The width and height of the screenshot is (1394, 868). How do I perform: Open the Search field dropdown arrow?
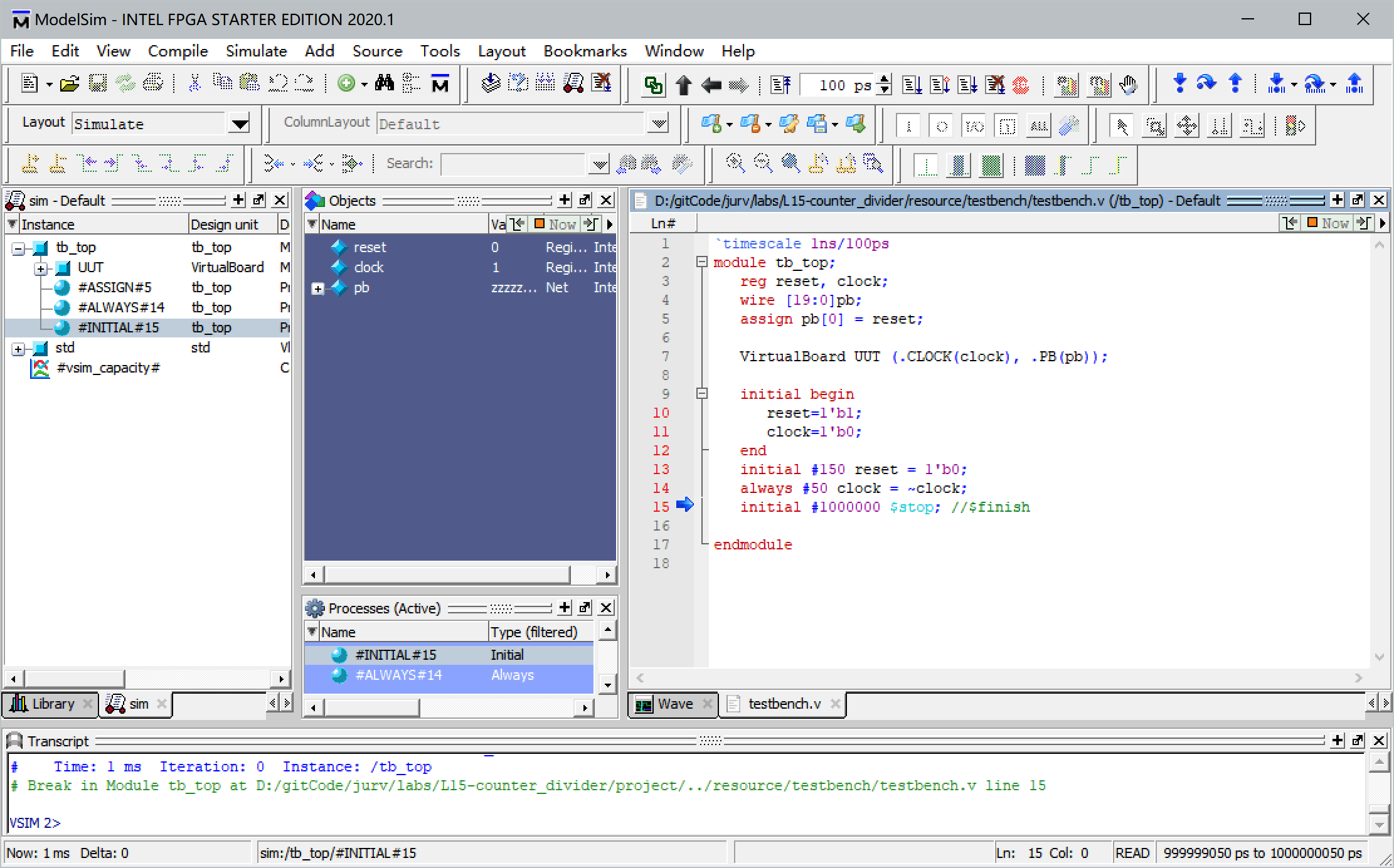pos(599,164)
